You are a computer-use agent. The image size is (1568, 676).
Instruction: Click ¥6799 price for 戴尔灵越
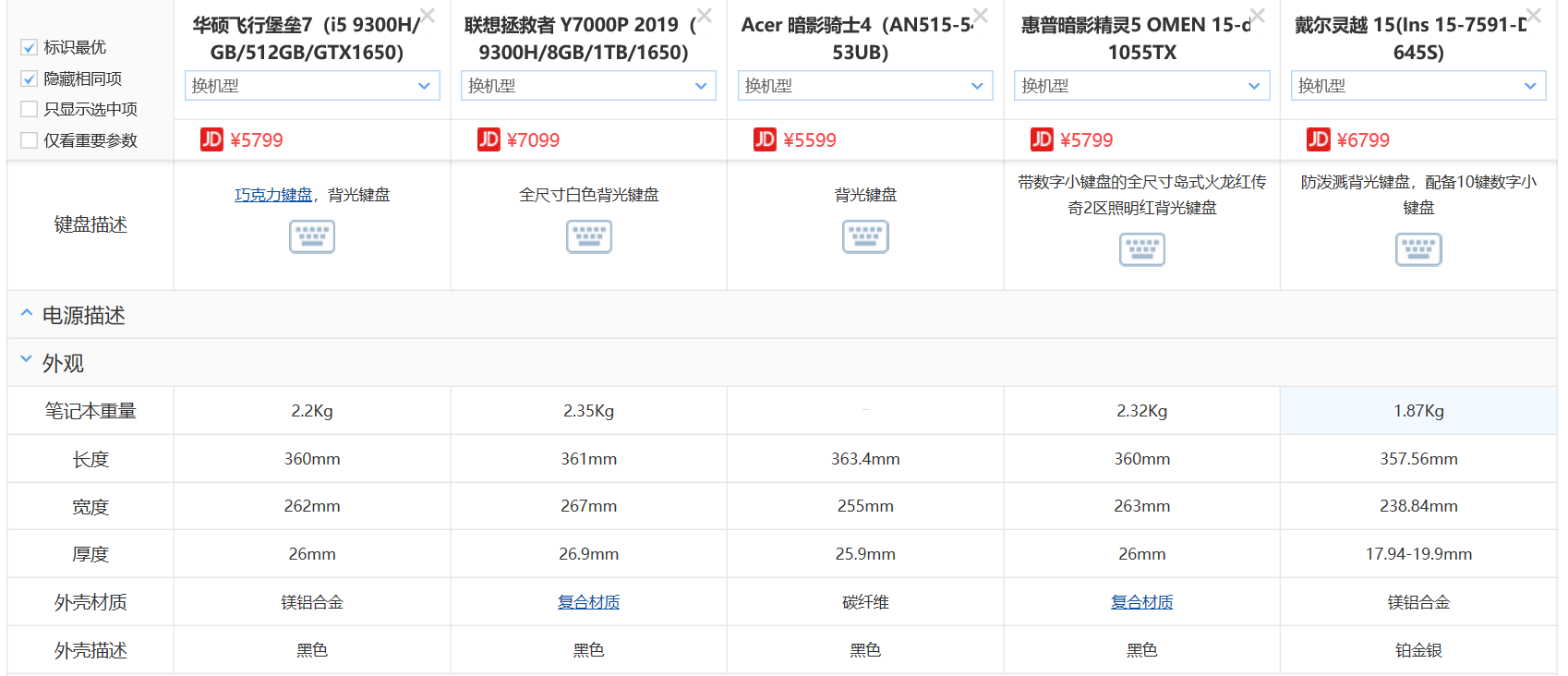pos(1363,140)
